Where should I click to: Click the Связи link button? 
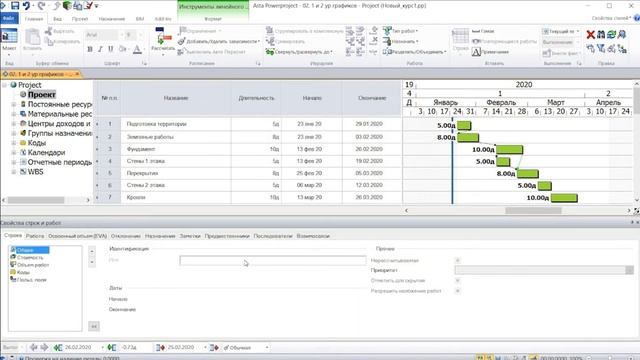pyautogui.click(x=483, y=31)
